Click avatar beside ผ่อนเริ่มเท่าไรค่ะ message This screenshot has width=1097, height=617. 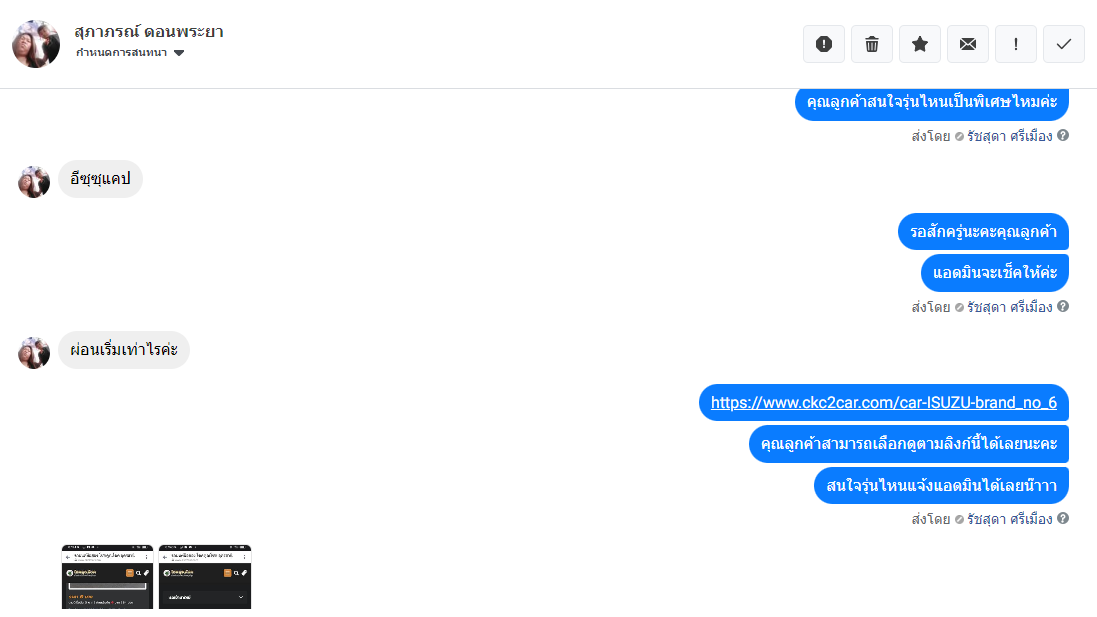(34, 353)
